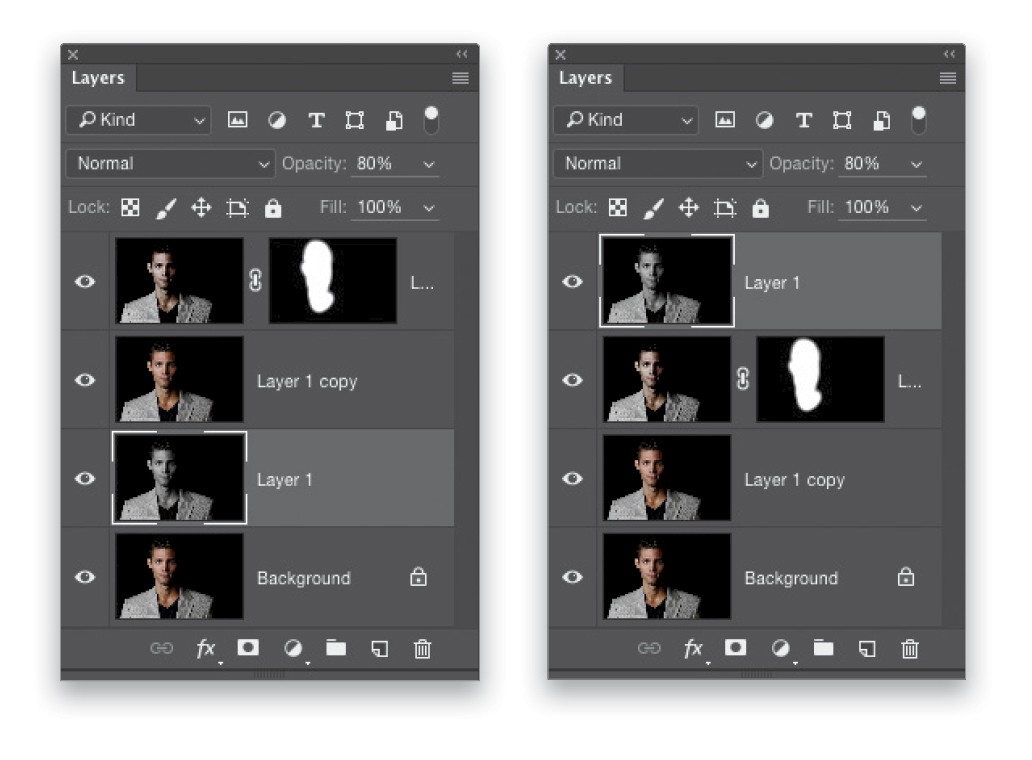Image resolution: width=1032 pixels, height=760 pixels.
Task: Click the Layers tab title
Action: click(x=97, y=78)
